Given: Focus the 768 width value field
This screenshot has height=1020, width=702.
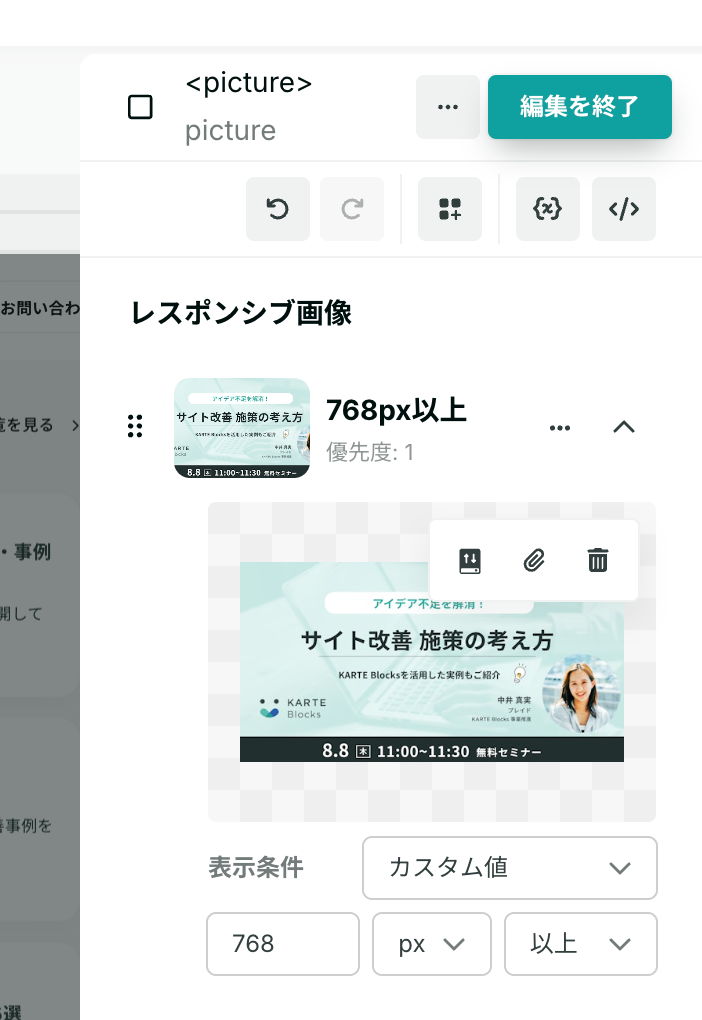Looking at the screenshot, I should click(282, 944).
